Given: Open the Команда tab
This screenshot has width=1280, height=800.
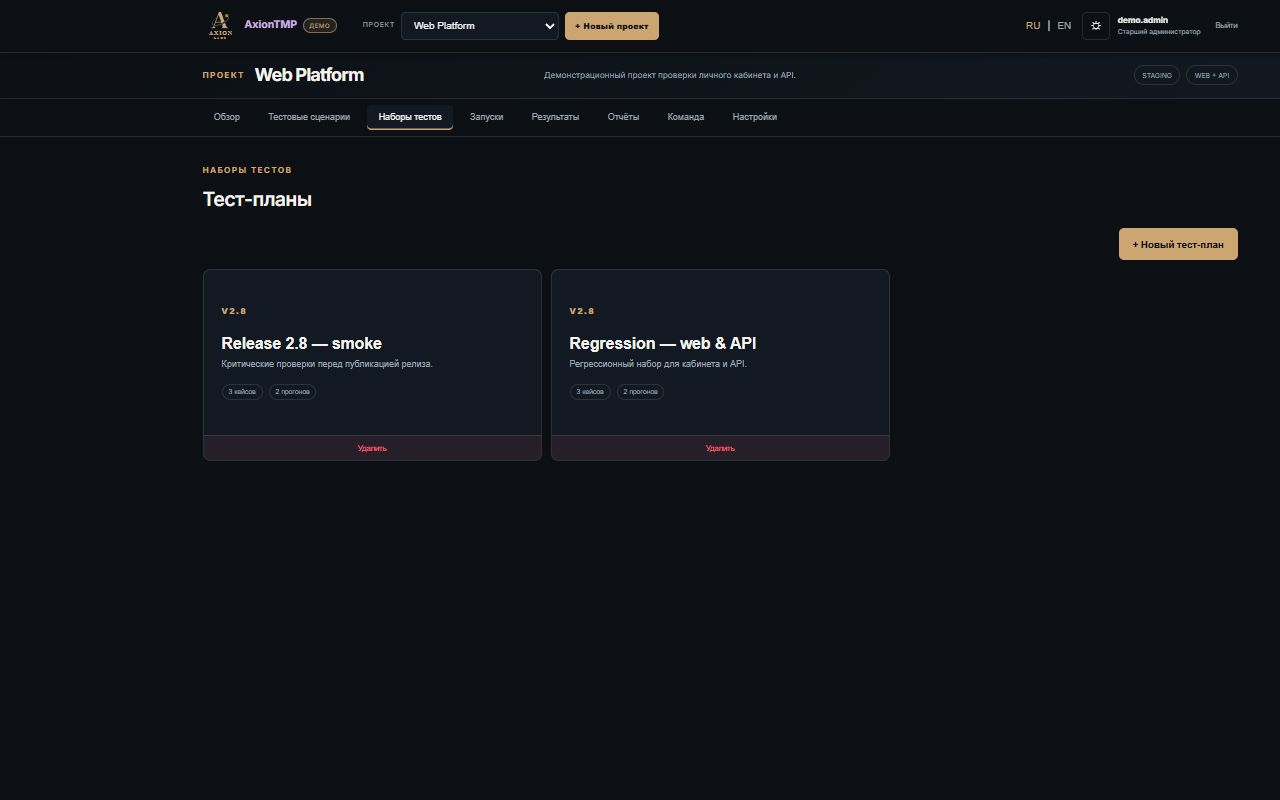Looking at the screenshot, I should (686, 117).
